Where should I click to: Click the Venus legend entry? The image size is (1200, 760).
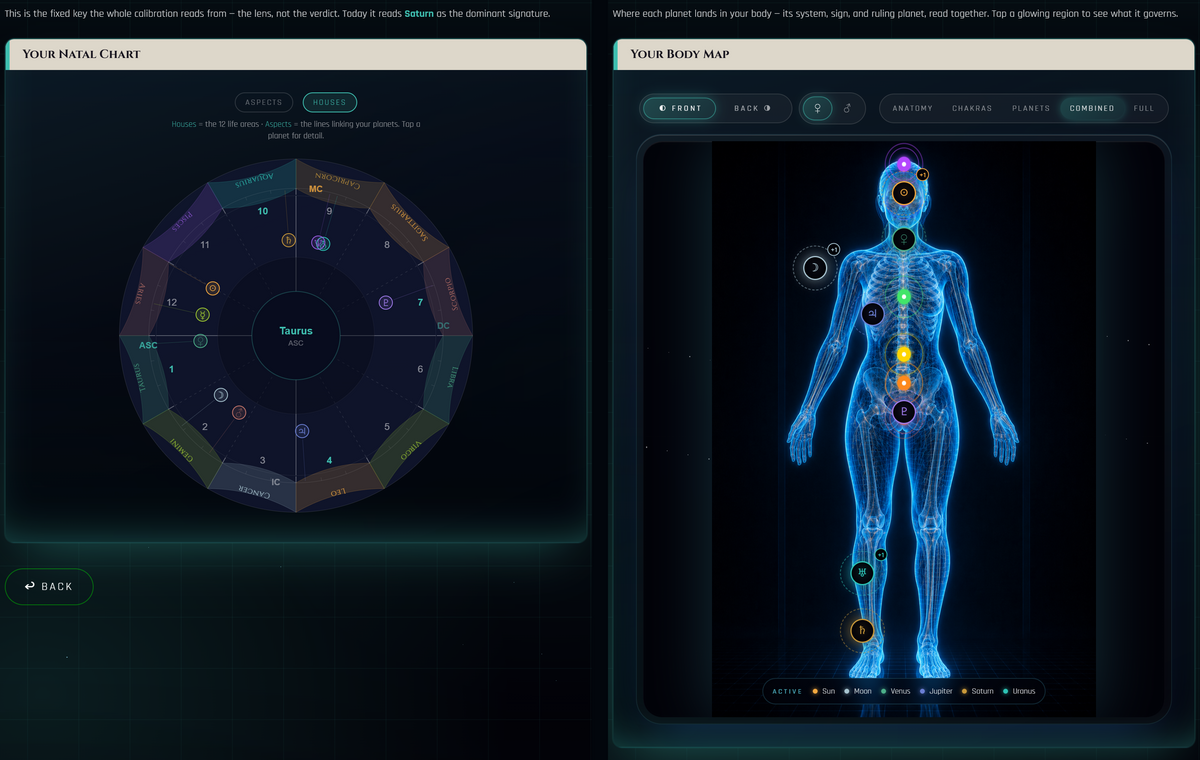pos(895,691)
